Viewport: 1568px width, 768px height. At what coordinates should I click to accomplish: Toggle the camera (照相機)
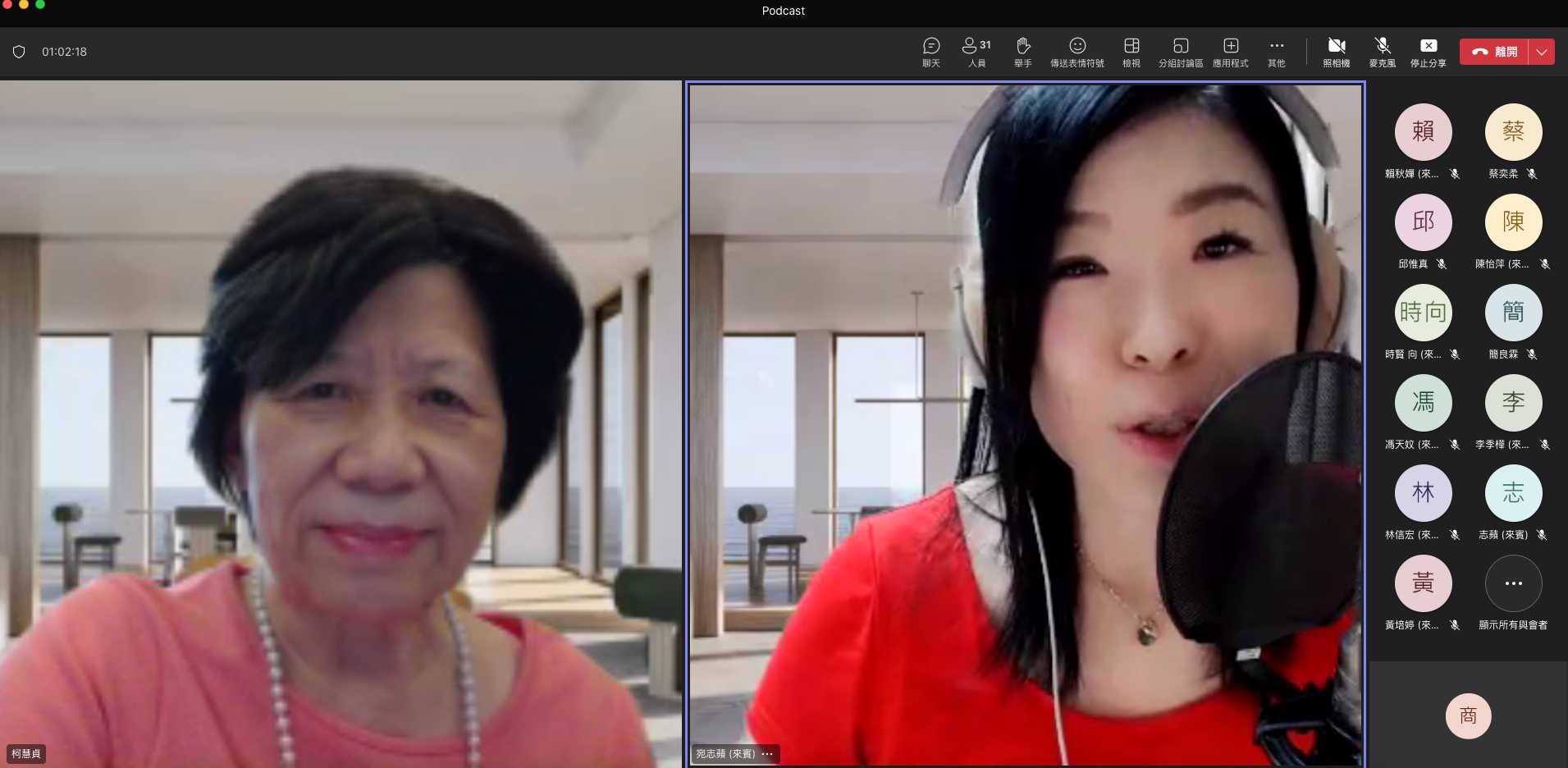1337,52
